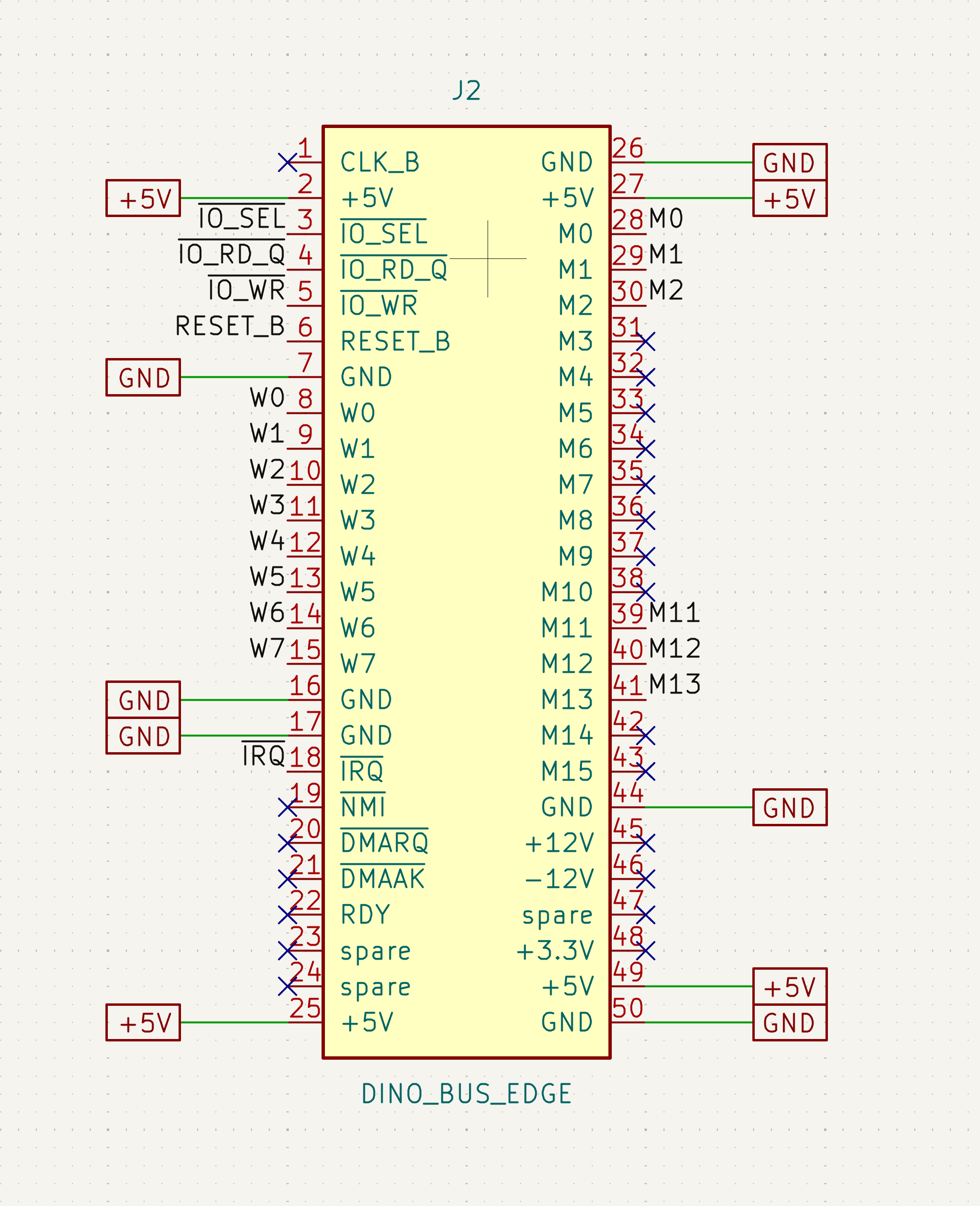Image resolution: width=980 pixels, height=1206 pixels.
Task: Select the RESET_B net label outside pin 6
Action: [230, 326]
